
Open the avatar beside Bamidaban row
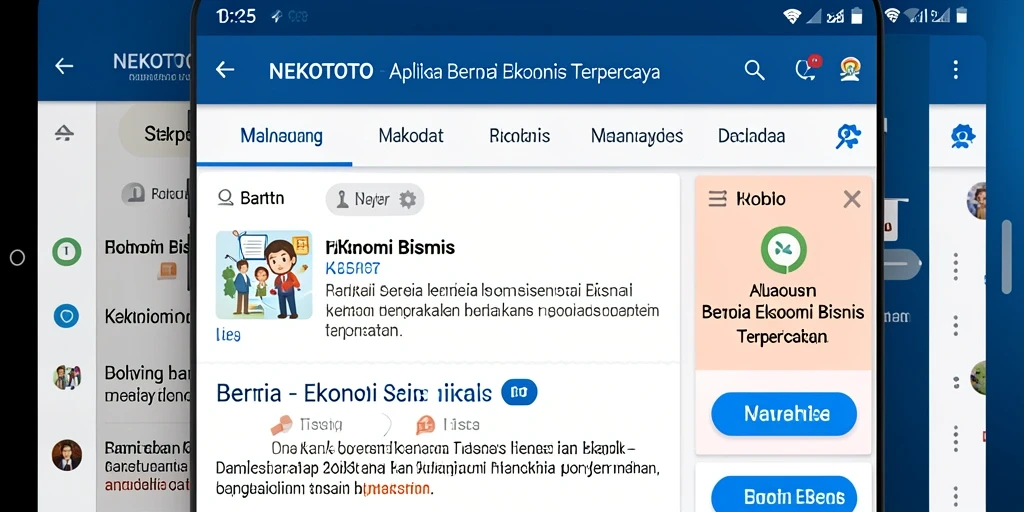[x=67, y=455]
